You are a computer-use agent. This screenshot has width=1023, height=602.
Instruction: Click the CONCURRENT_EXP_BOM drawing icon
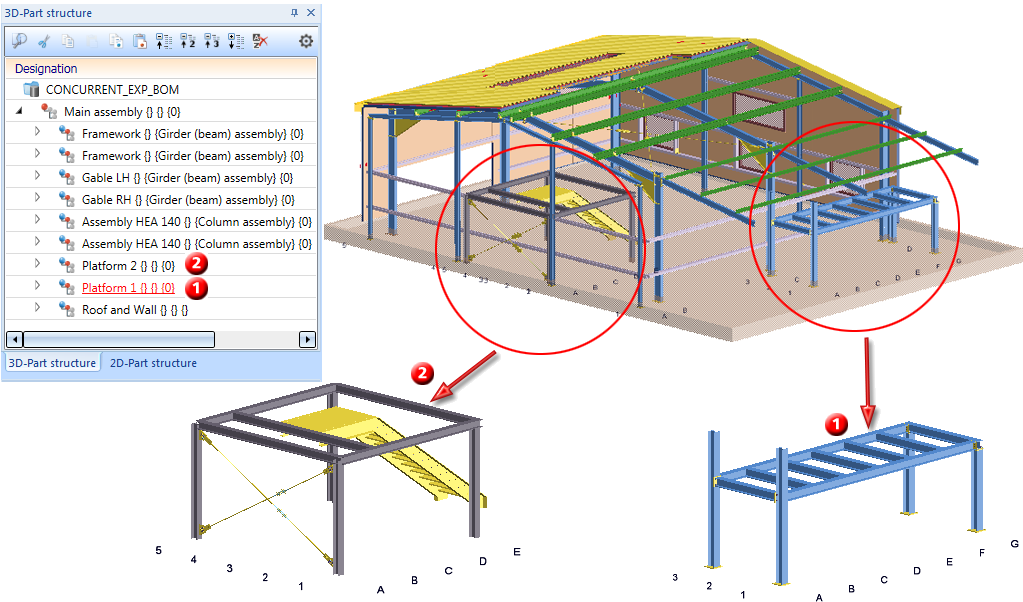coord(31,89)
